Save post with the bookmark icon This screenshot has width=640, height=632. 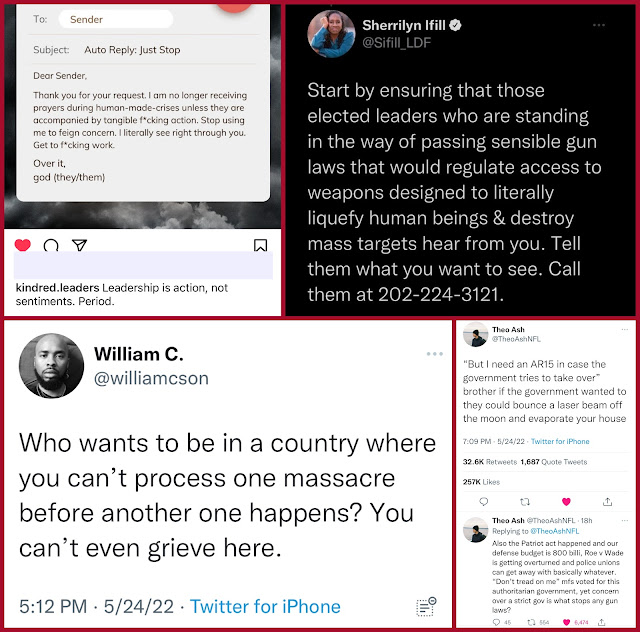click(x=260, y=245)
